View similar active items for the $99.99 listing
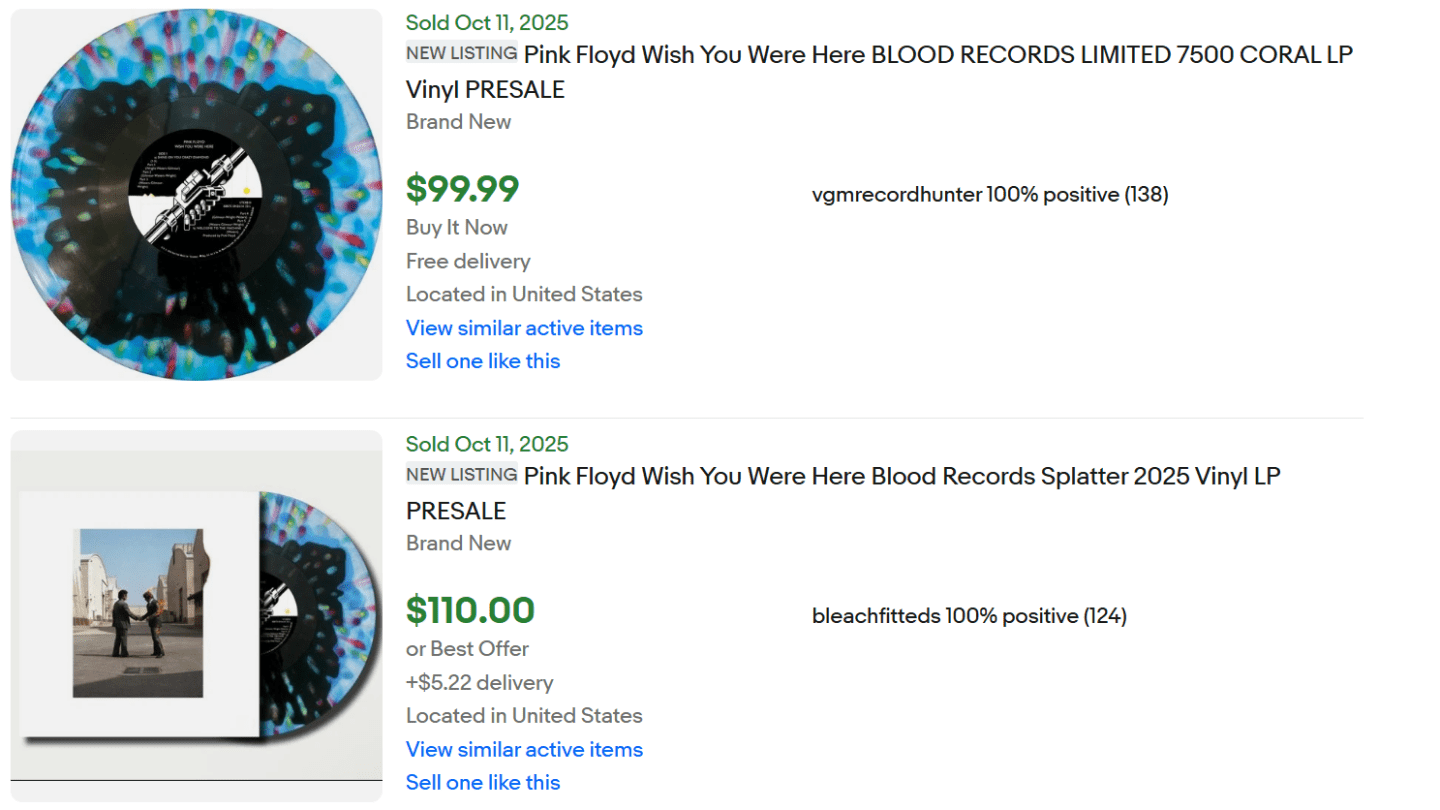The width and height of the screenshot is (1440, 810). (524, 328)
